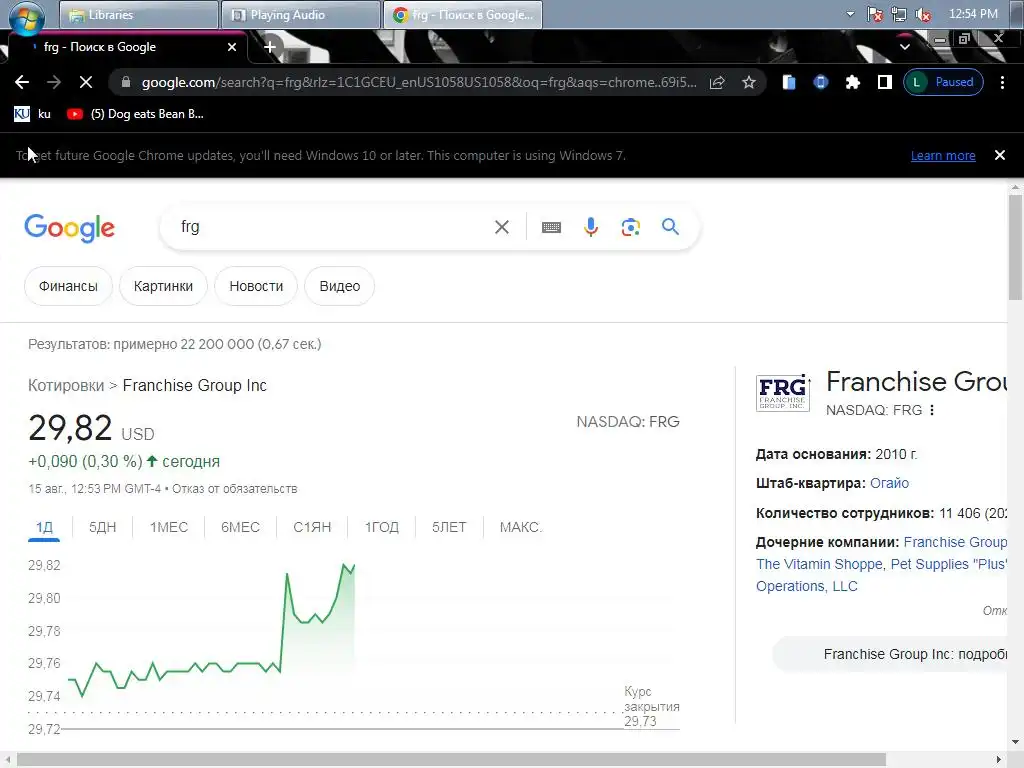Click the frg search input field

coord(330,227)
